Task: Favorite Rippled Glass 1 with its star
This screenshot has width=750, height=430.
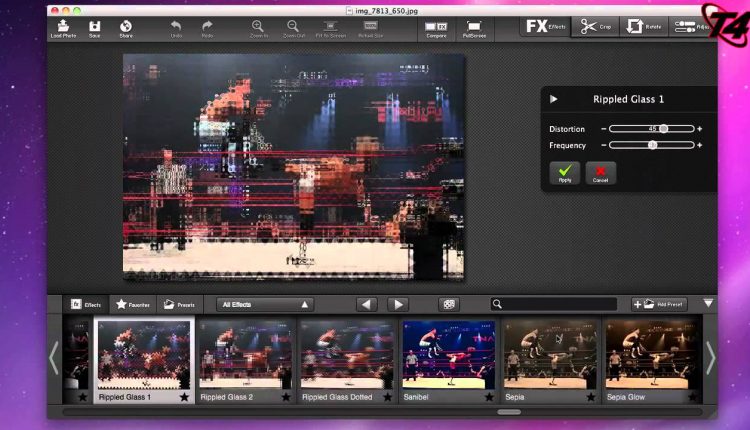Action: point(184,397)
